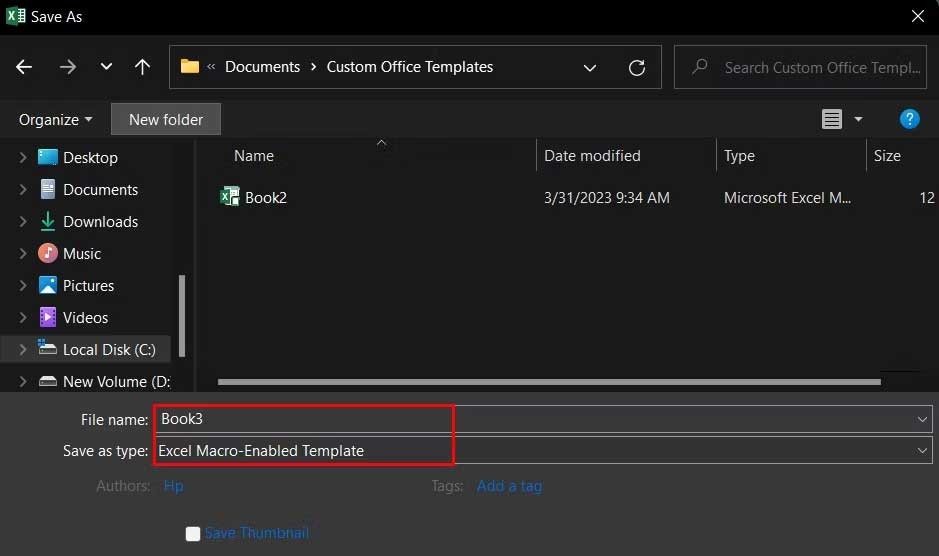Click the search magnifier icon

699,66
